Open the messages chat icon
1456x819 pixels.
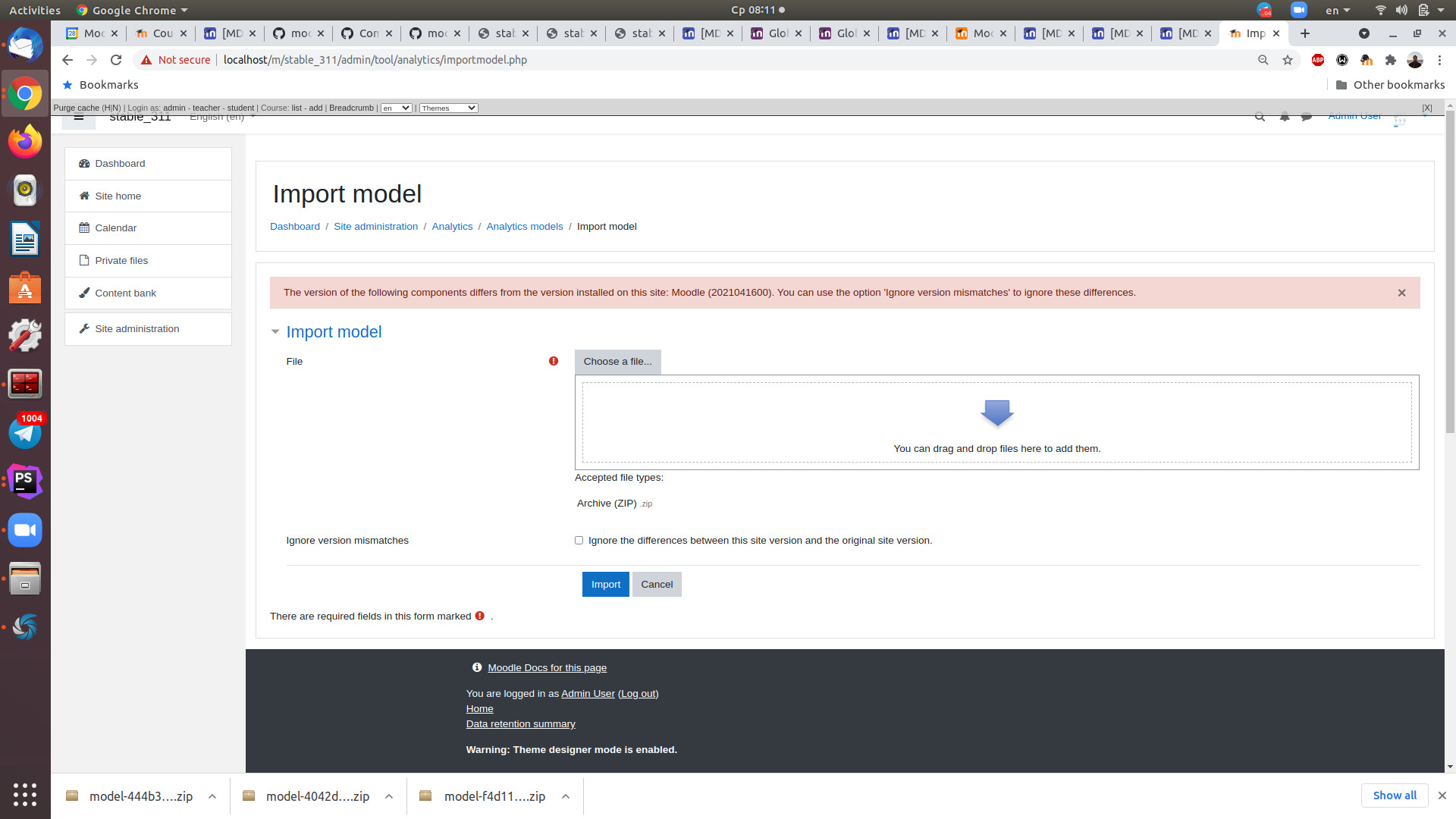(1307, 117)
